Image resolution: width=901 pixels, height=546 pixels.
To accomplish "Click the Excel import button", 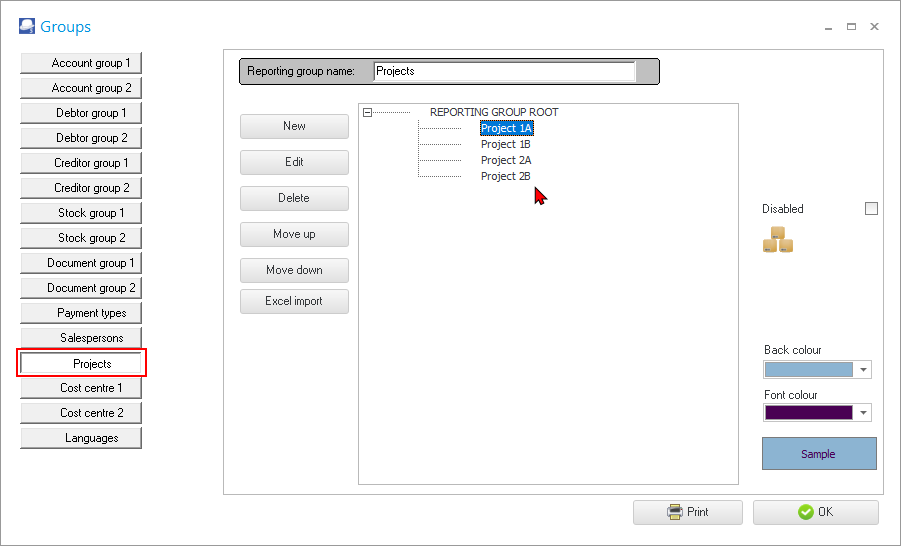I will 294,301.
